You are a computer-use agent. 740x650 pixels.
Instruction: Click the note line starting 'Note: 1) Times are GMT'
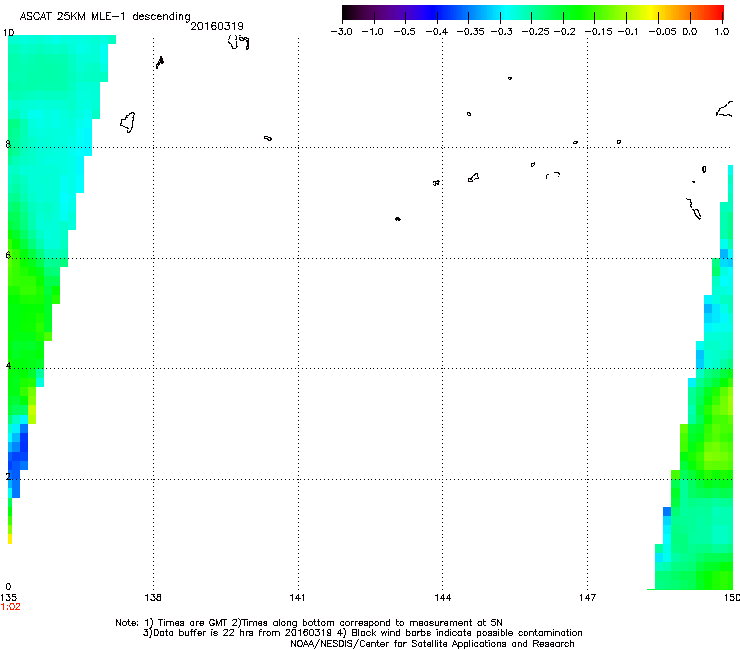click(x=309, y=623)
